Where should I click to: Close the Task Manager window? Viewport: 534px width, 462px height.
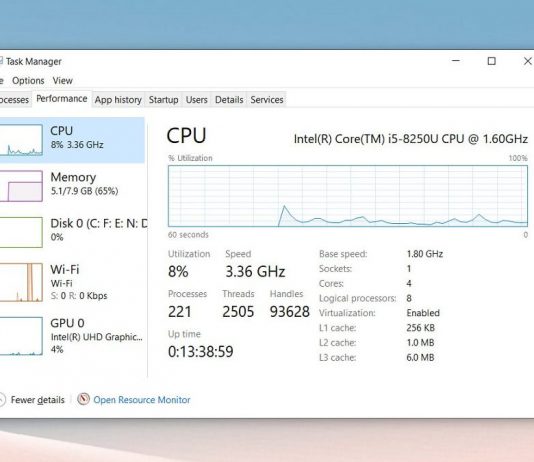pyautogui.click(x=527, y=61)
